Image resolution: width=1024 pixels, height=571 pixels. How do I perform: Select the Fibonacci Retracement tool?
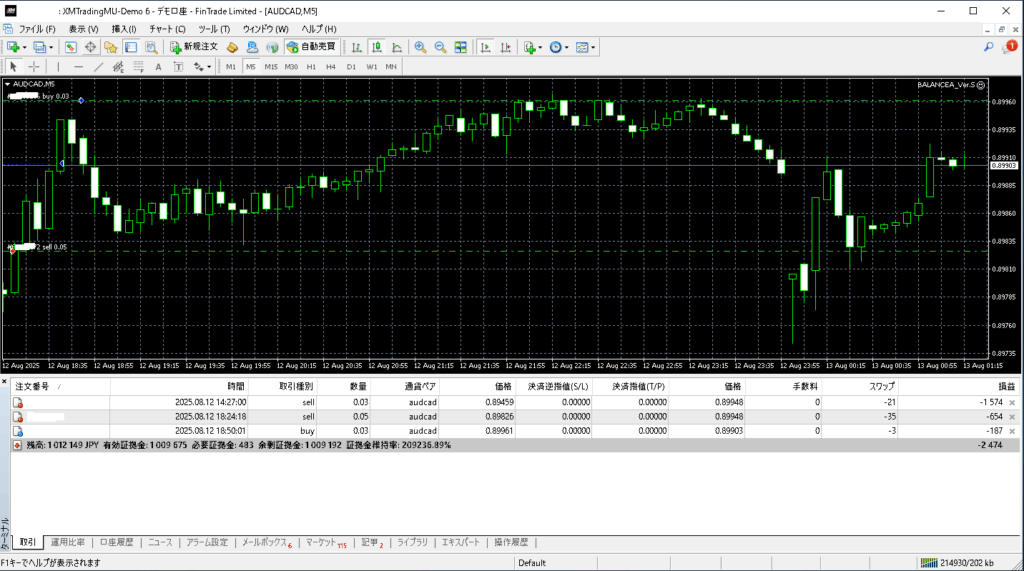click(x=138, y=67)
